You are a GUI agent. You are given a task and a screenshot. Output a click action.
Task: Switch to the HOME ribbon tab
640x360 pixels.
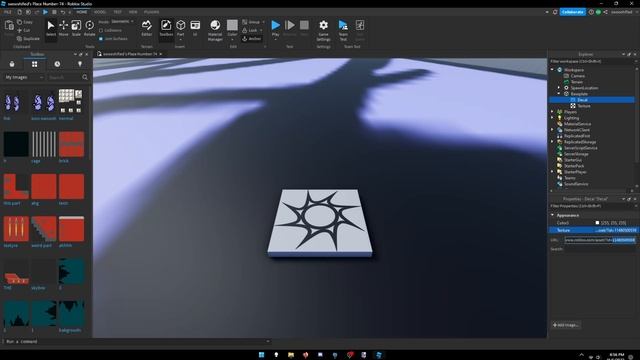(82, 12)
